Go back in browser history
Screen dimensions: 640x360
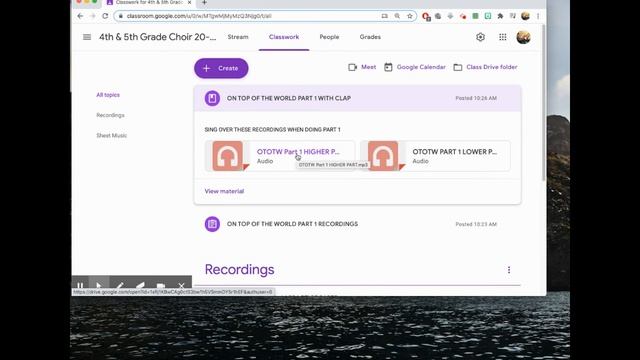pyautogui.click(x=80, y=16)
